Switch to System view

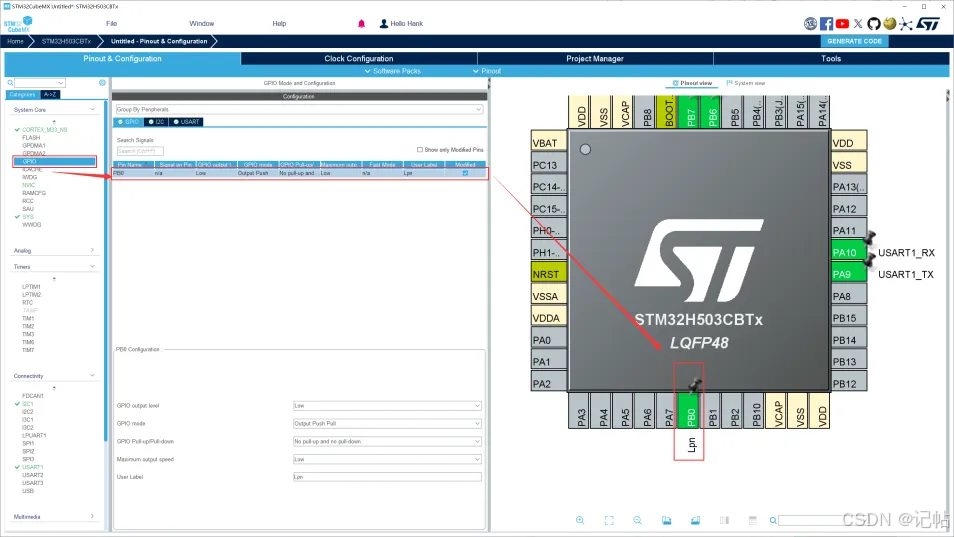(x=746, y=83)
